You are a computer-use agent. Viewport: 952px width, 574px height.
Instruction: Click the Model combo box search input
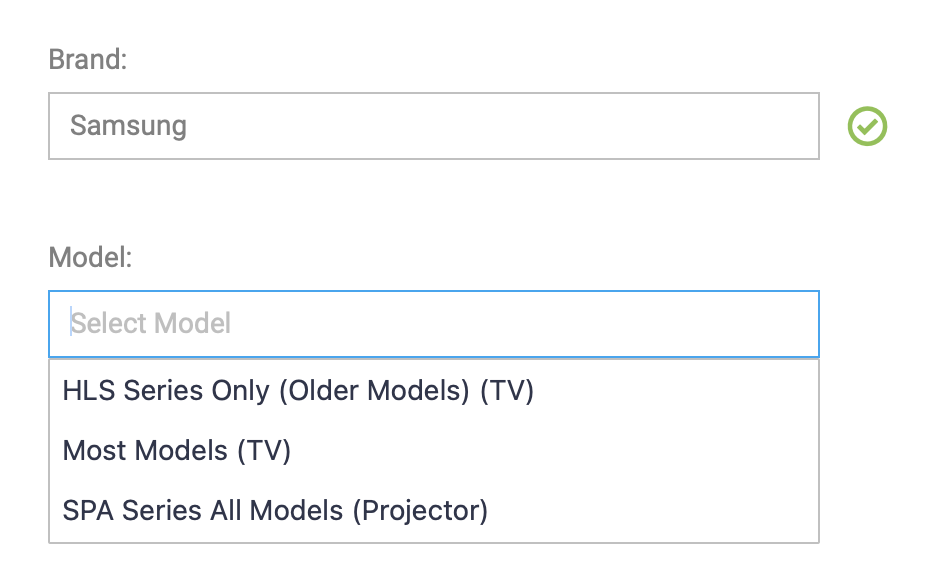pos(433,324)
